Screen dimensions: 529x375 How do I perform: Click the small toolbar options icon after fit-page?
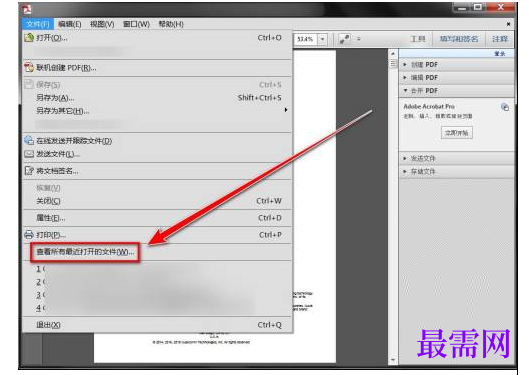[359, 39]
